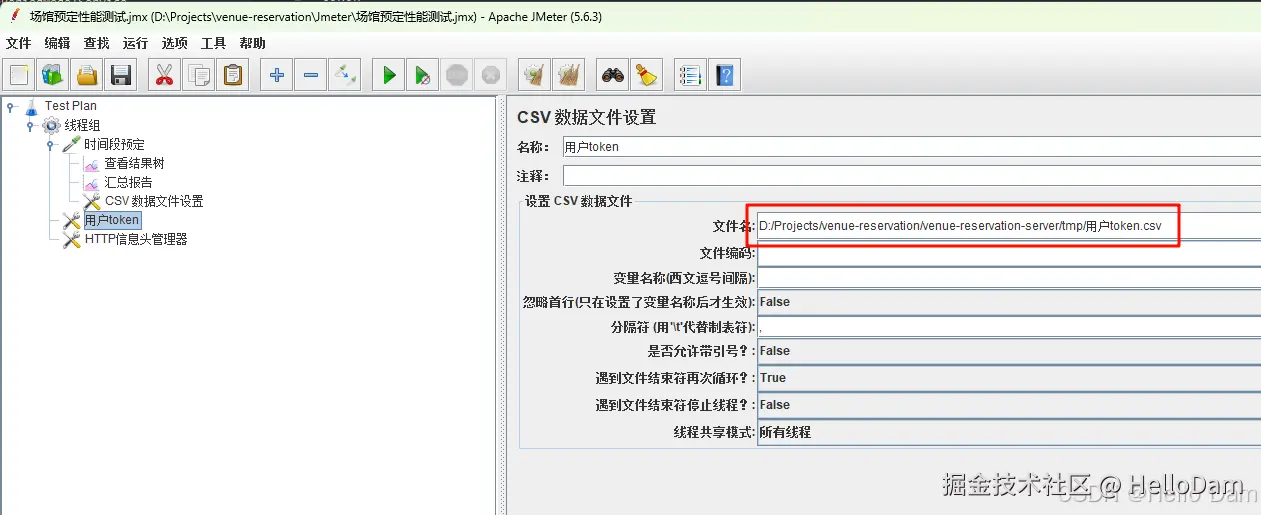Select the HTTP信息头管理器 tree item
Screen dimensions: 1261x515
[x=136, y=239]
